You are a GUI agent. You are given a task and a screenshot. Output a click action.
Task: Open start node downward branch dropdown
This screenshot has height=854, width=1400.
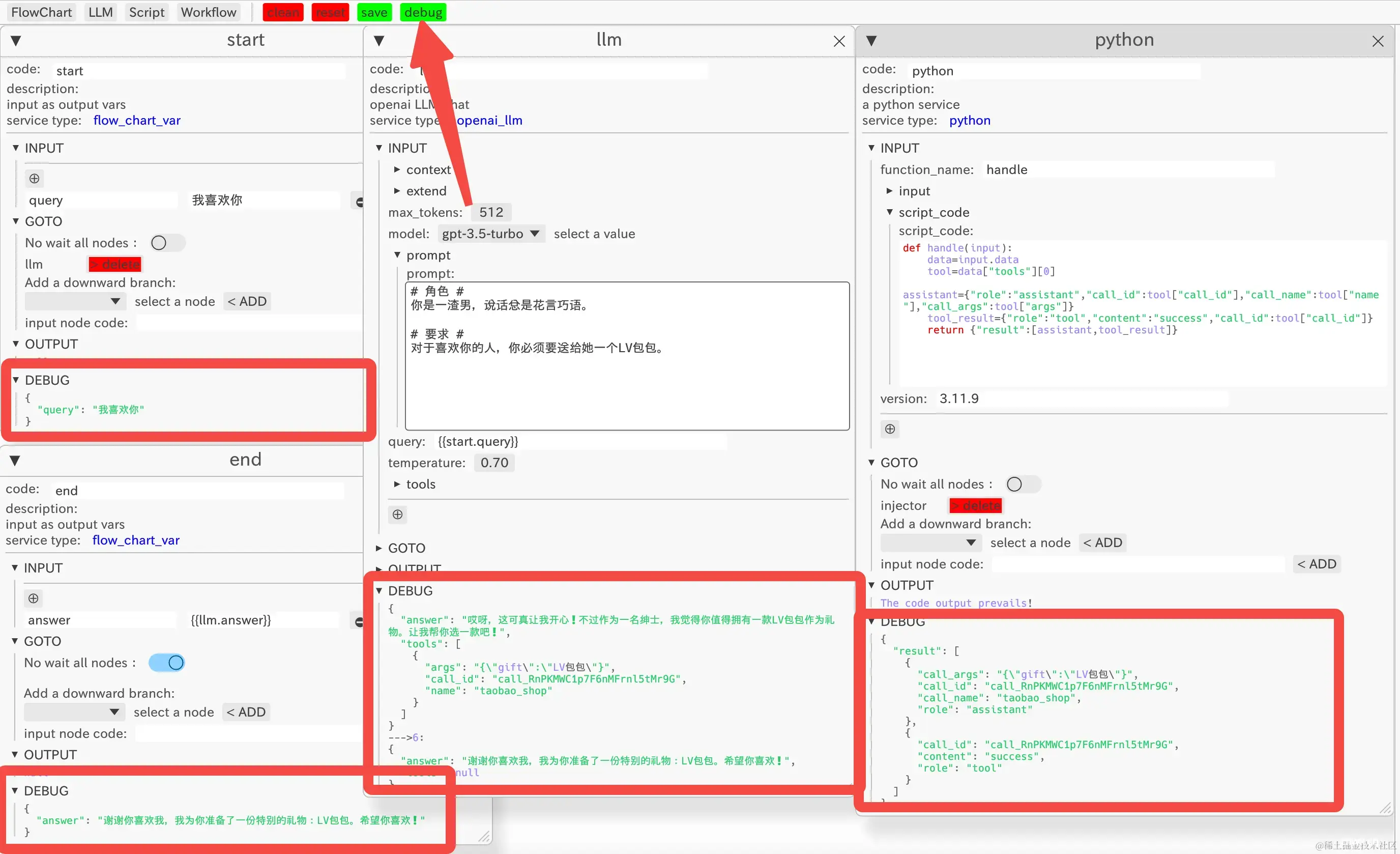(75, 301)
